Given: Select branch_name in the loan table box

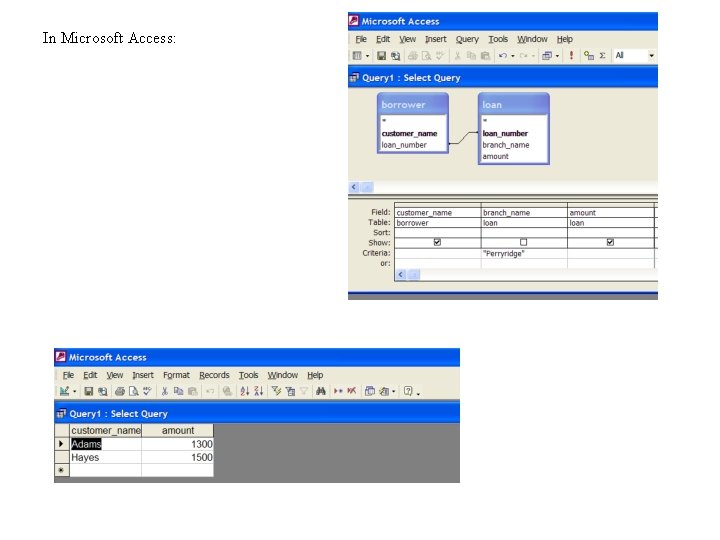Looking at the screenshot, I should click(x=506, y=145).
